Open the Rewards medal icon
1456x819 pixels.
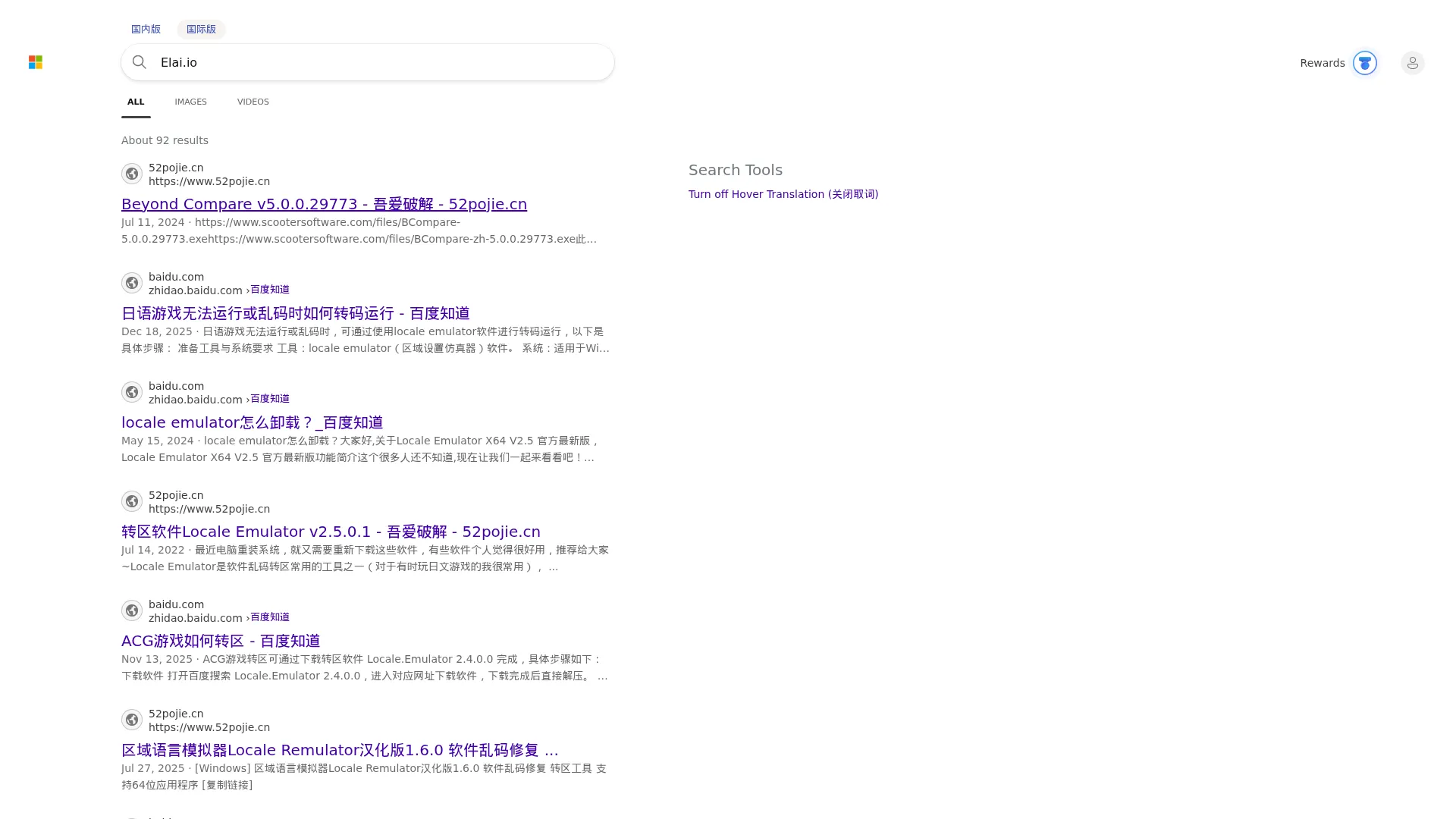pos(1365,63)
